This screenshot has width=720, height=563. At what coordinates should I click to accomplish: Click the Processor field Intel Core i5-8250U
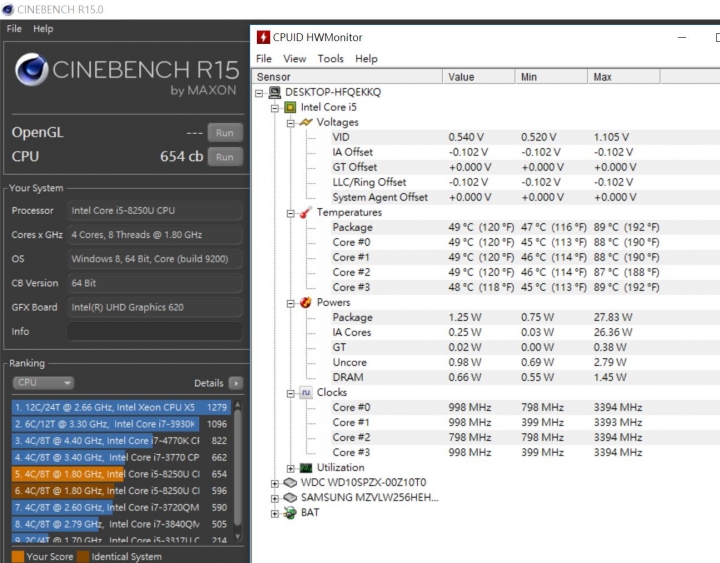pos(155,210)
